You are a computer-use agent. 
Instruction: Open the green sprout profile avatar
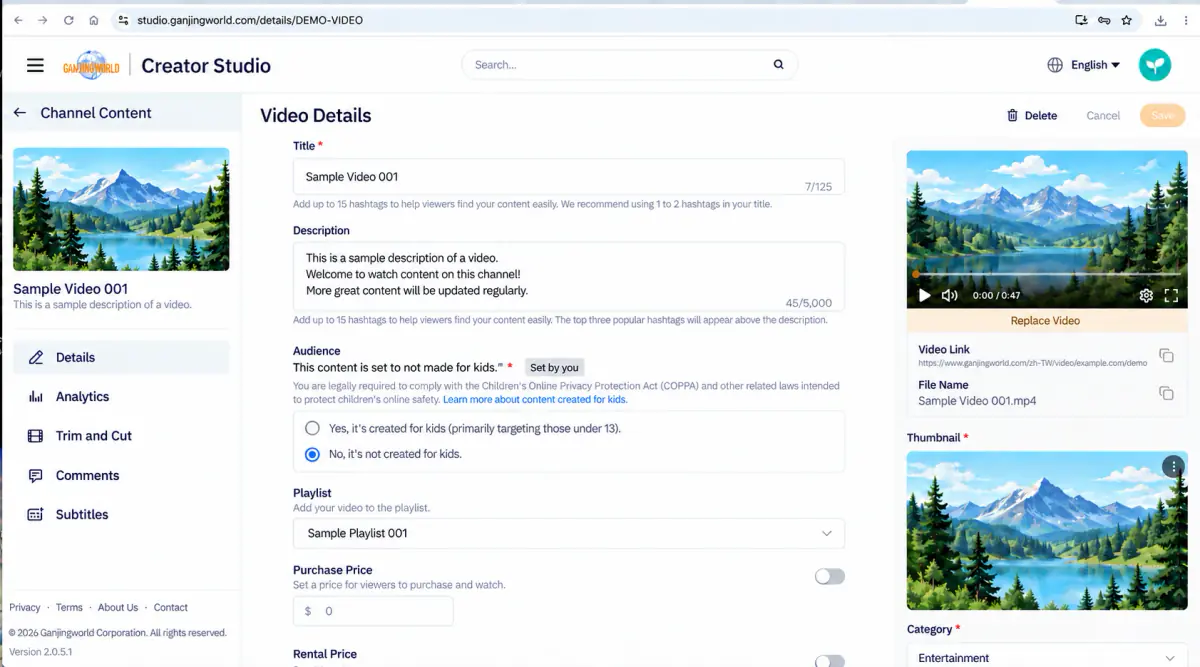click(1155, 65)
